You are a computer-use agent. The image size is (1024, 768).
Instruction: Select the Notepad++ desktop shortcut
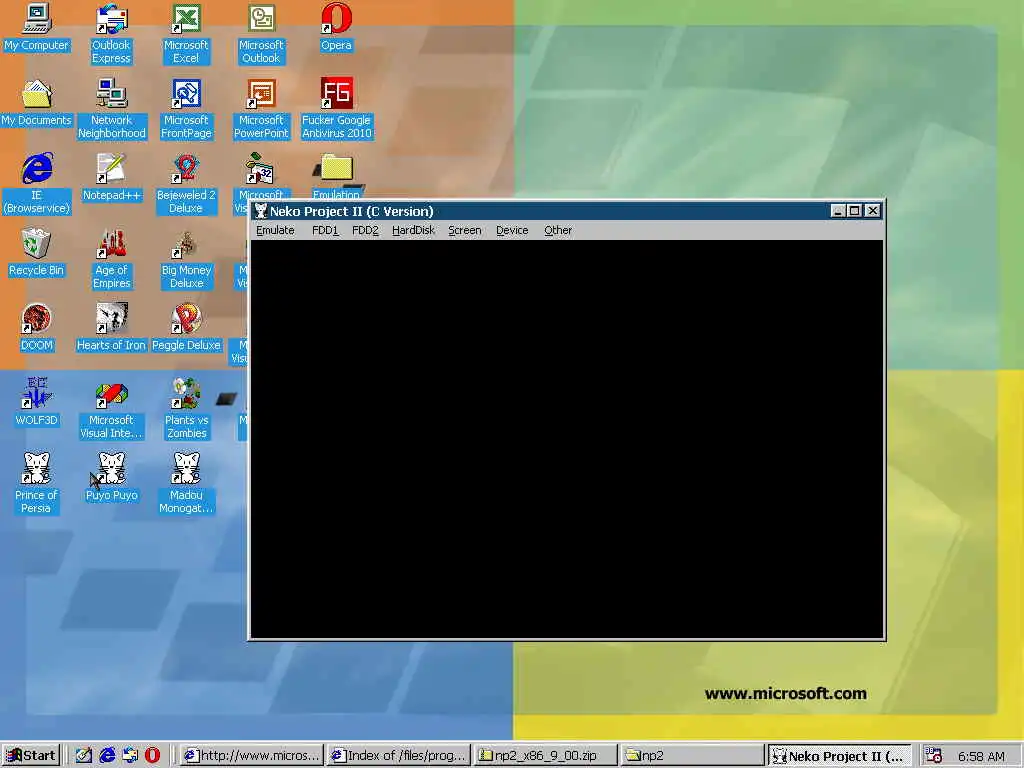[x=112, y=178]
